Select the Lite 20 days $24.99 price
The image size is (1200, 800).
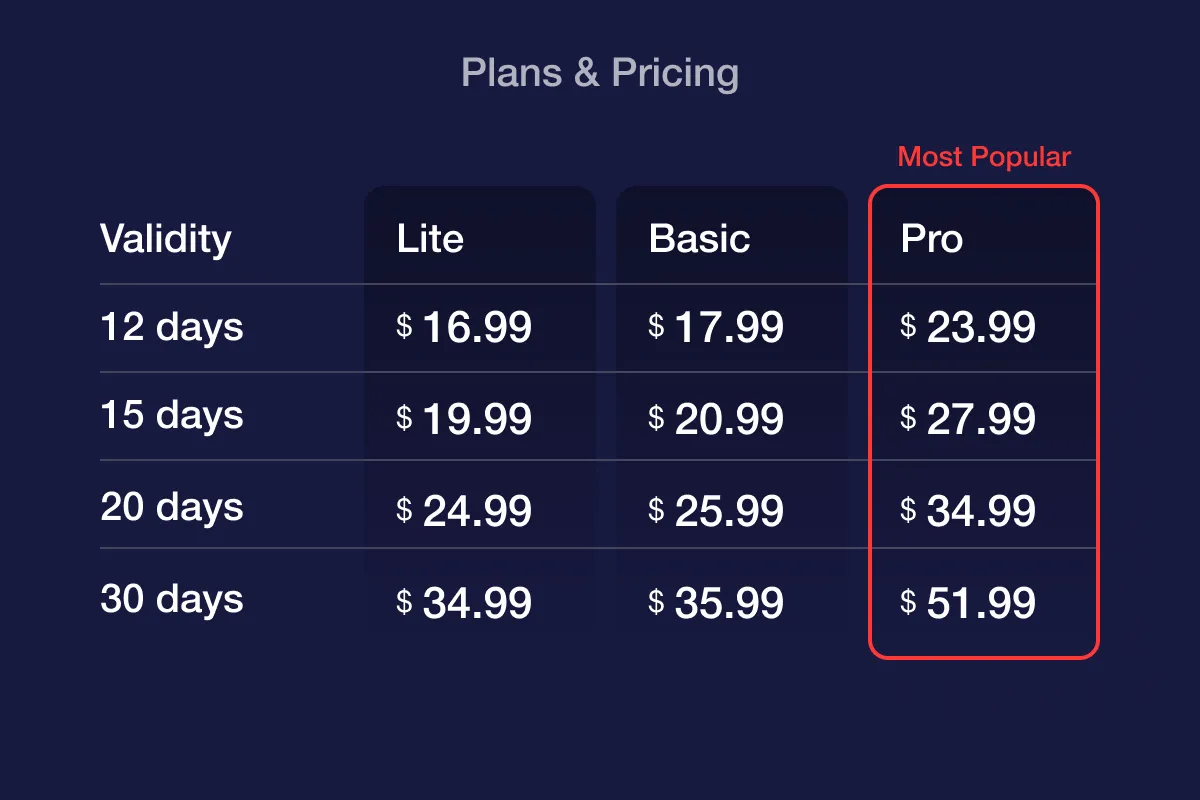click(x=464, y=511)
